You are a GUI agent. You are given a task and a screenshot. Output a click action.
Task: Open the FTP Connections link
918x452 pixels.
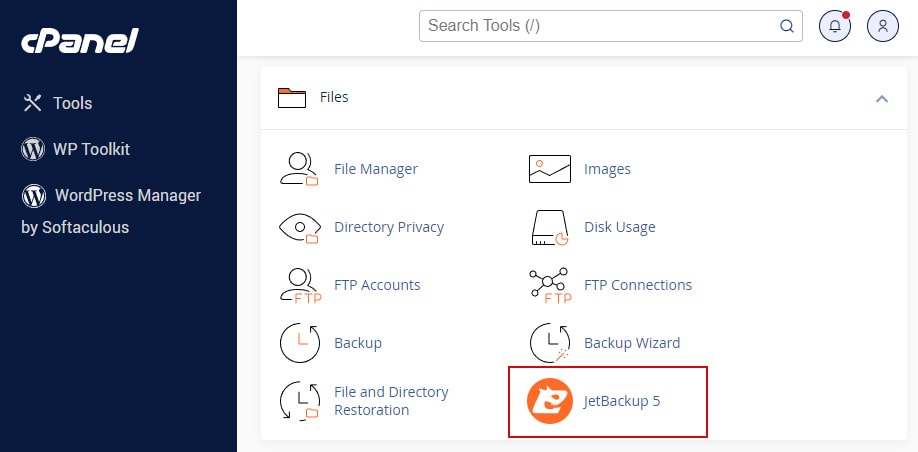coord(638,285)
